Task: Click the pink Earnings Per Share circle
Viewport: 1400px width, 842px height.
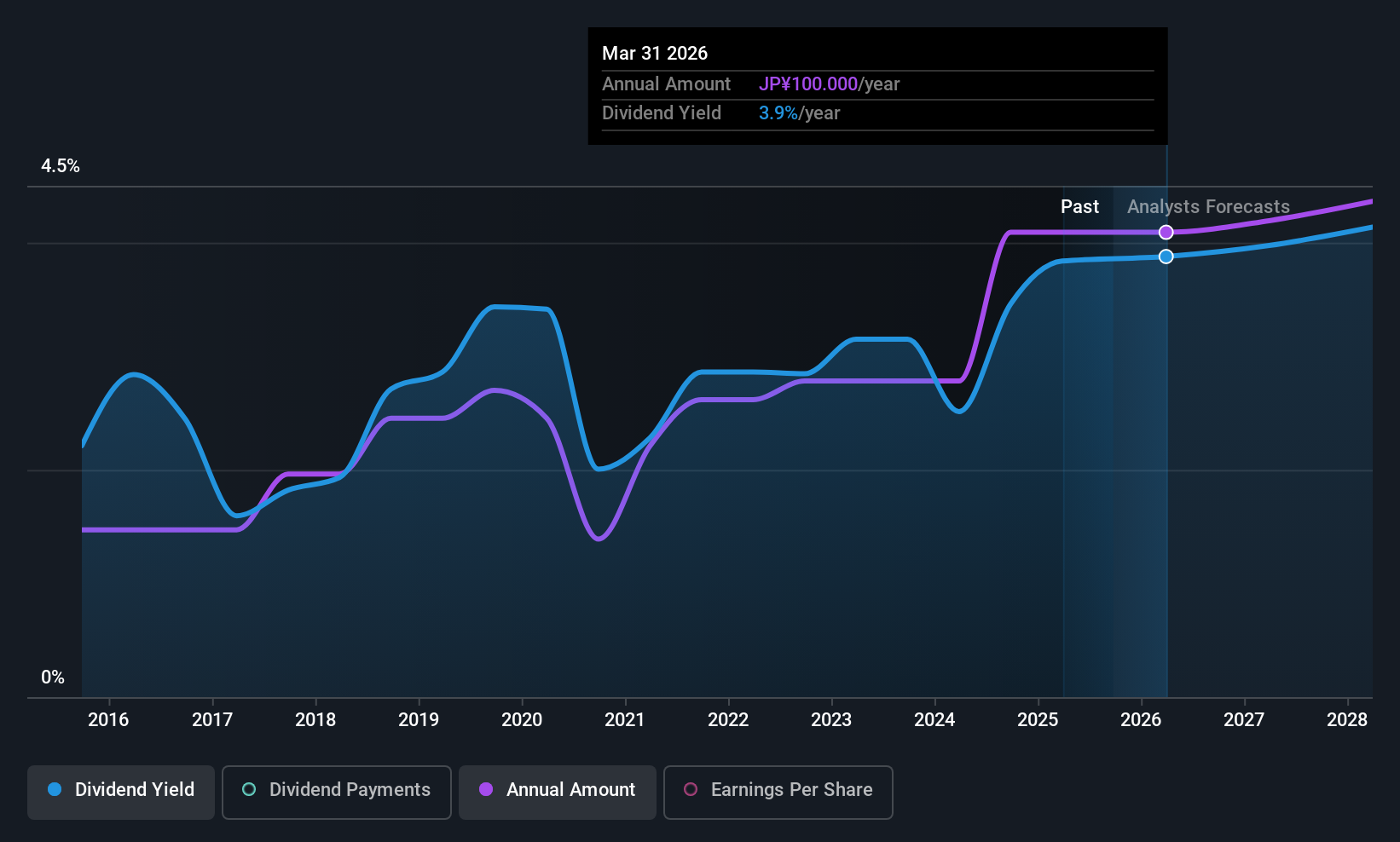Action: pos(691,789)
